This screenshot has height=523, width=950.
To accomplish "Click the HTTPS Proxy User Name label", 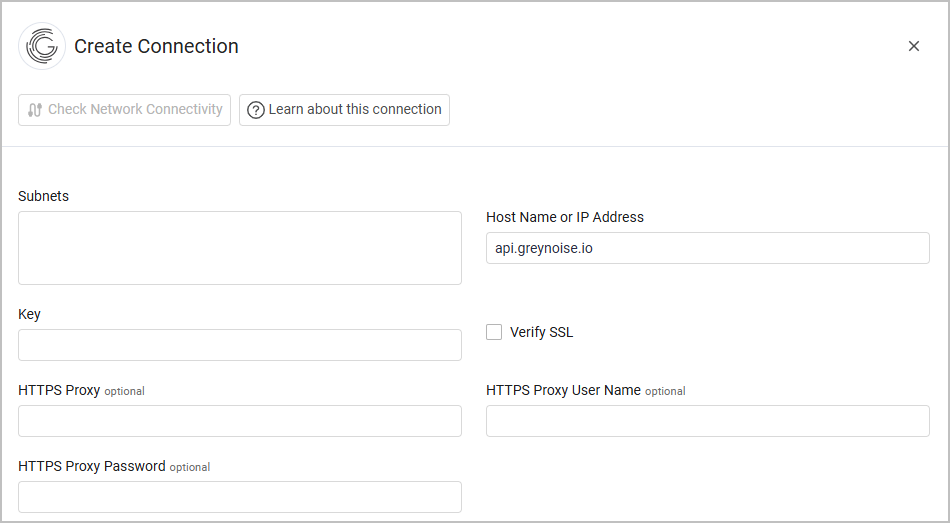I will [563, 390].
